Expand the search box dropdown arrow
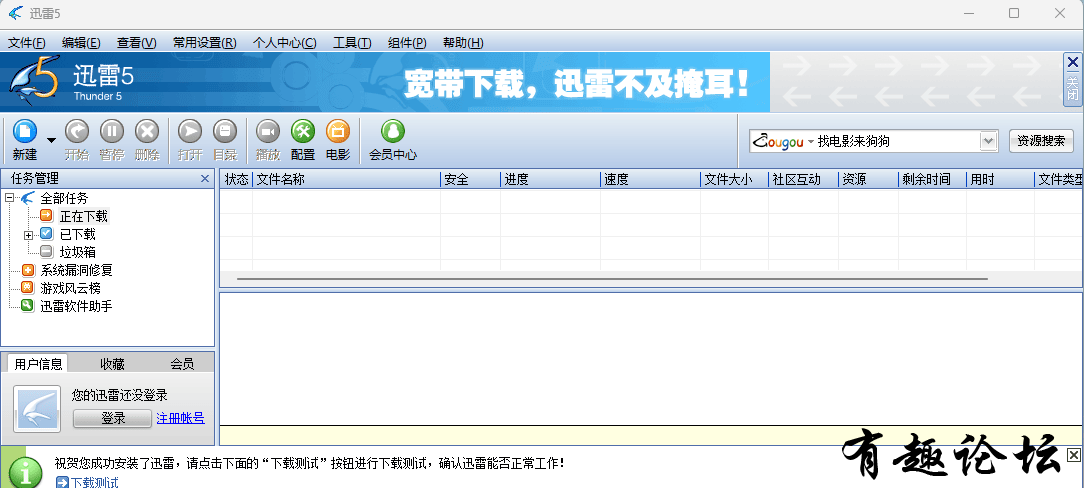 click(989, 141)
